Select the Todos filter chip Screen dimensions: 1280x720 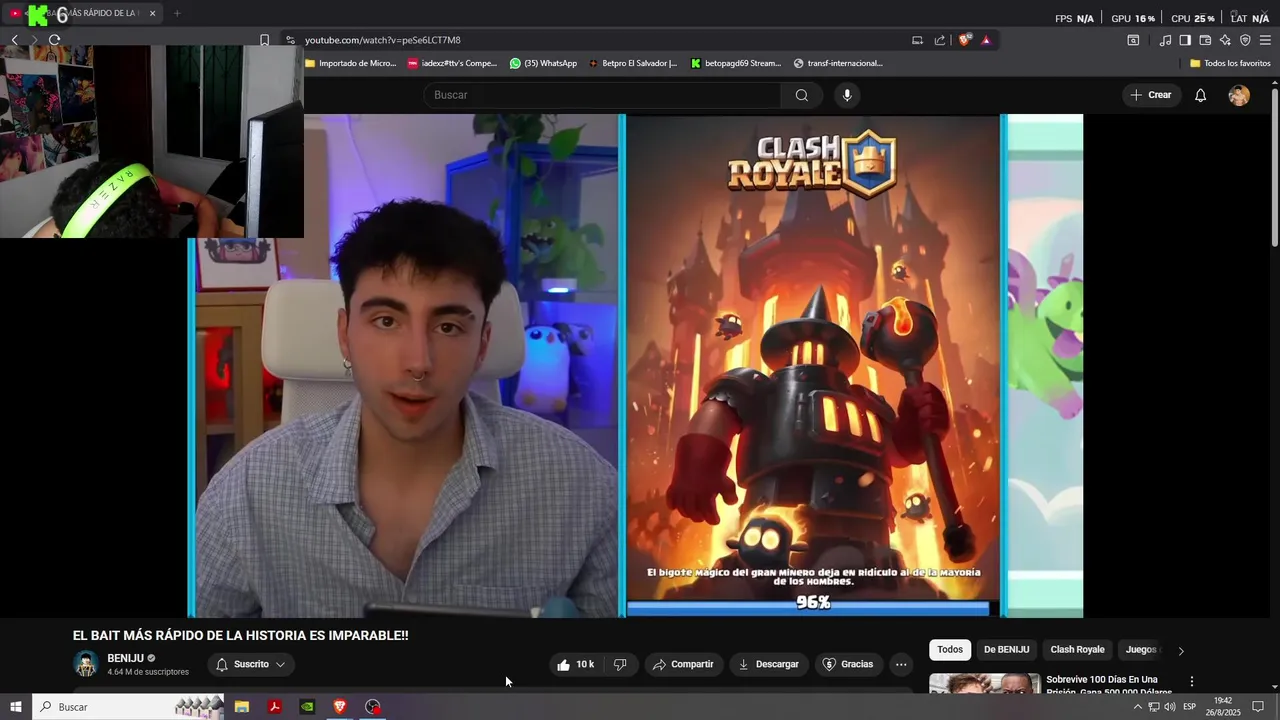(950, 650)
